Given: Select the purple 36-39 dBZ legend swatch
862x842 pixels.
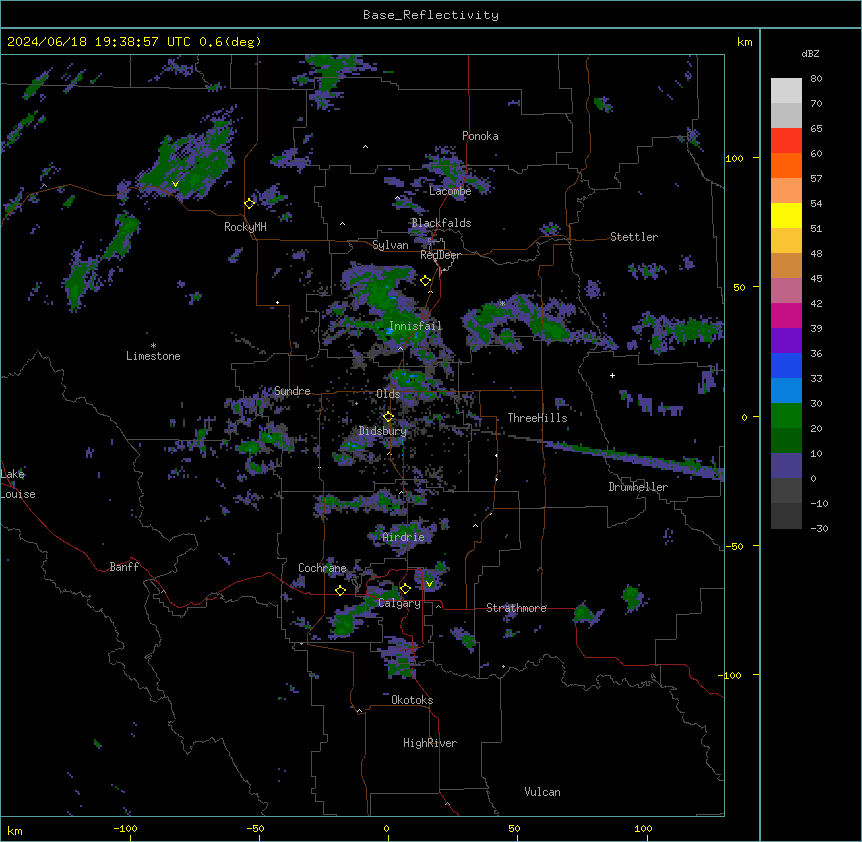Looking at the screenshot, I should click(786, 341).
